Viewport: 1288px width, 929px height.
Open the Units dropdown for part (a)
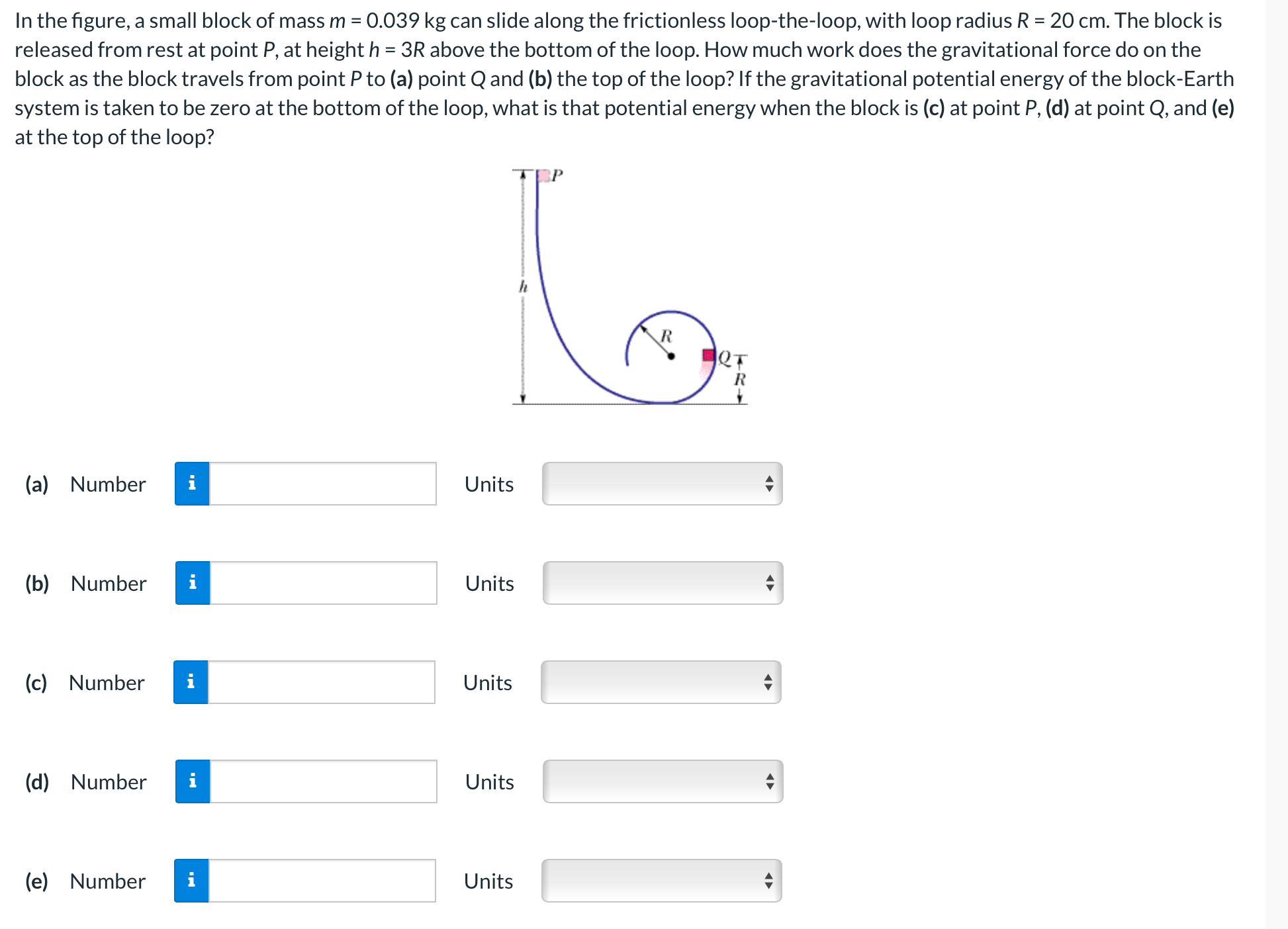pos(662,484)
